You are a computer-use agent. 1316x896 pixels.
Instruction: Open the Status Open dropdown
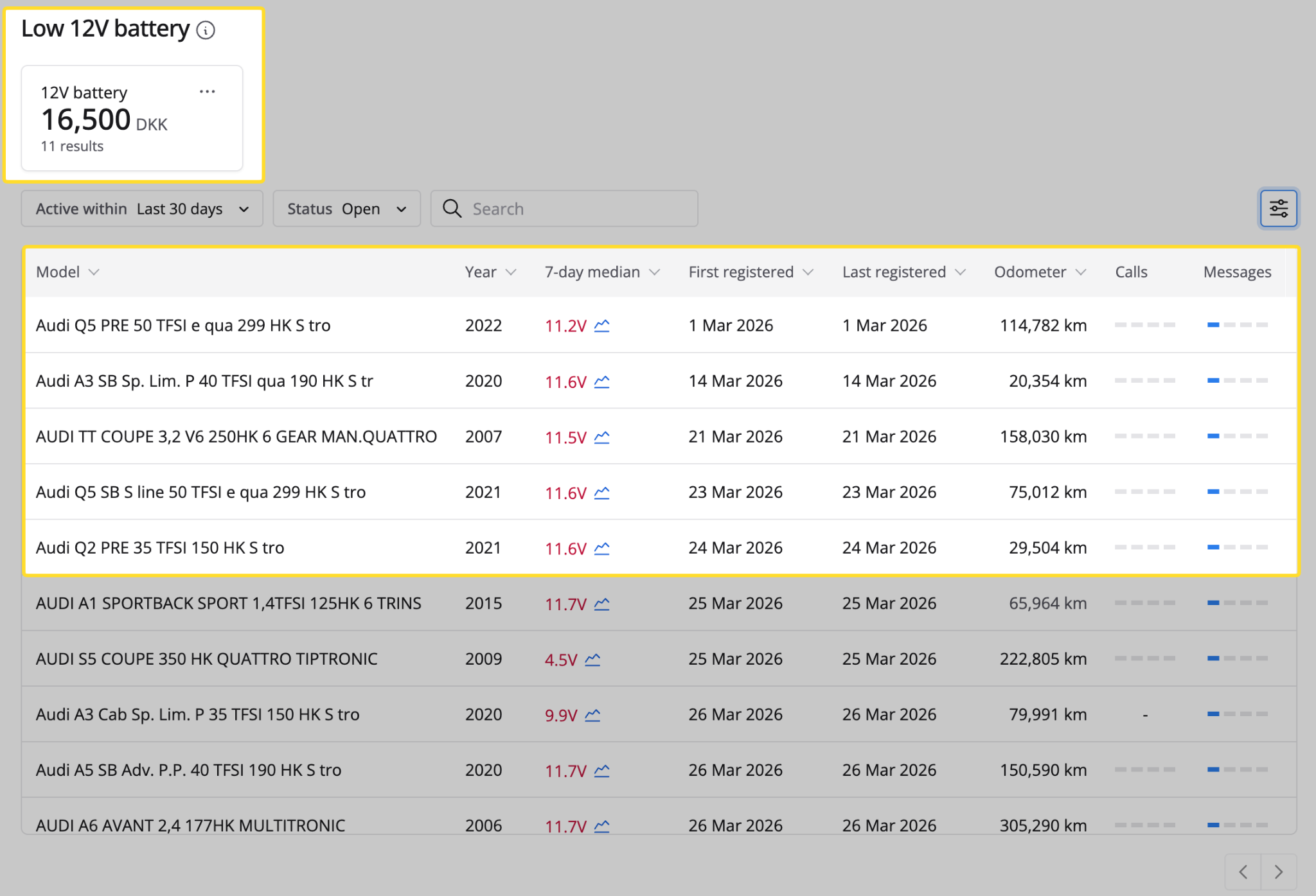click(346, 209)
